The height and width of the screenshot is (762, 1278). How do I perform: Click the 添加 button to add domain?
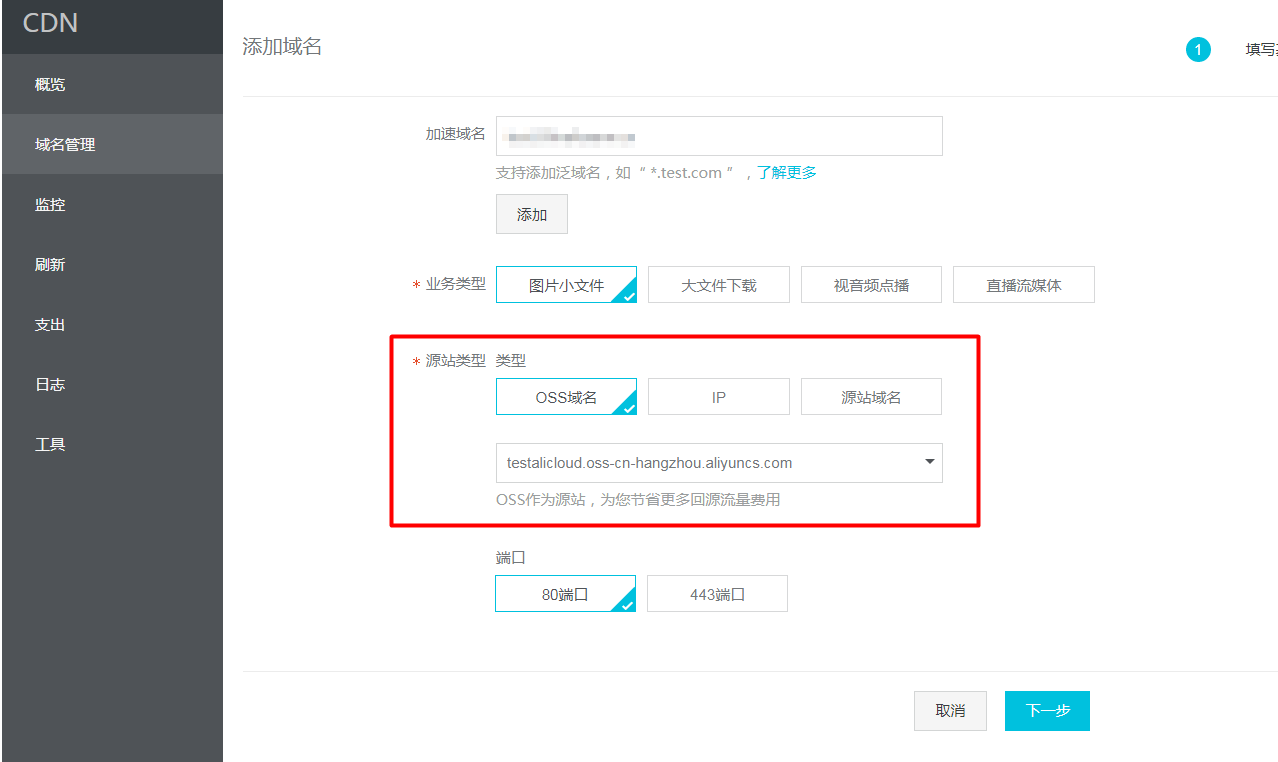click(531, 213)
